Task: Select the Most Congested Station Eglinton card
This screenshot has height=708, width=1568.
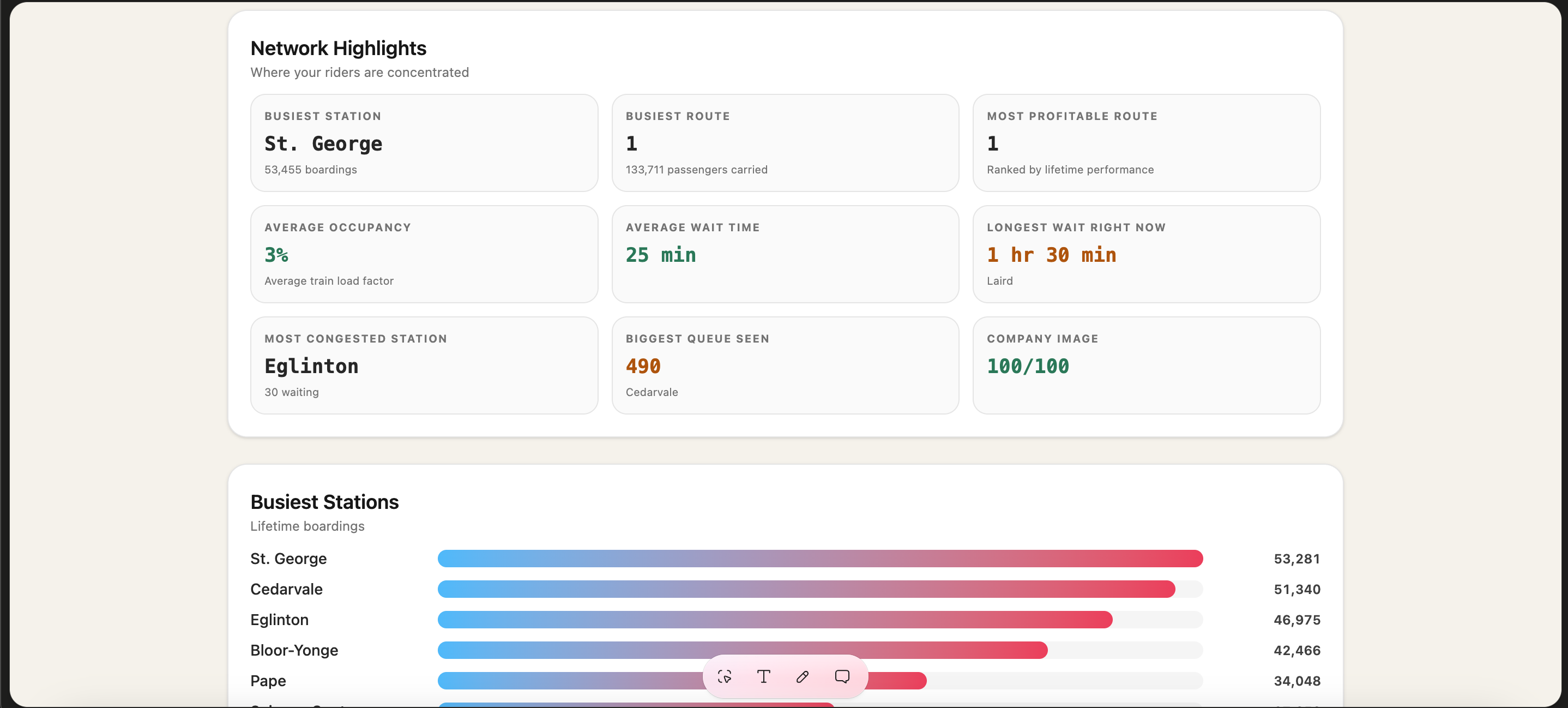Action: click(424, 365)
